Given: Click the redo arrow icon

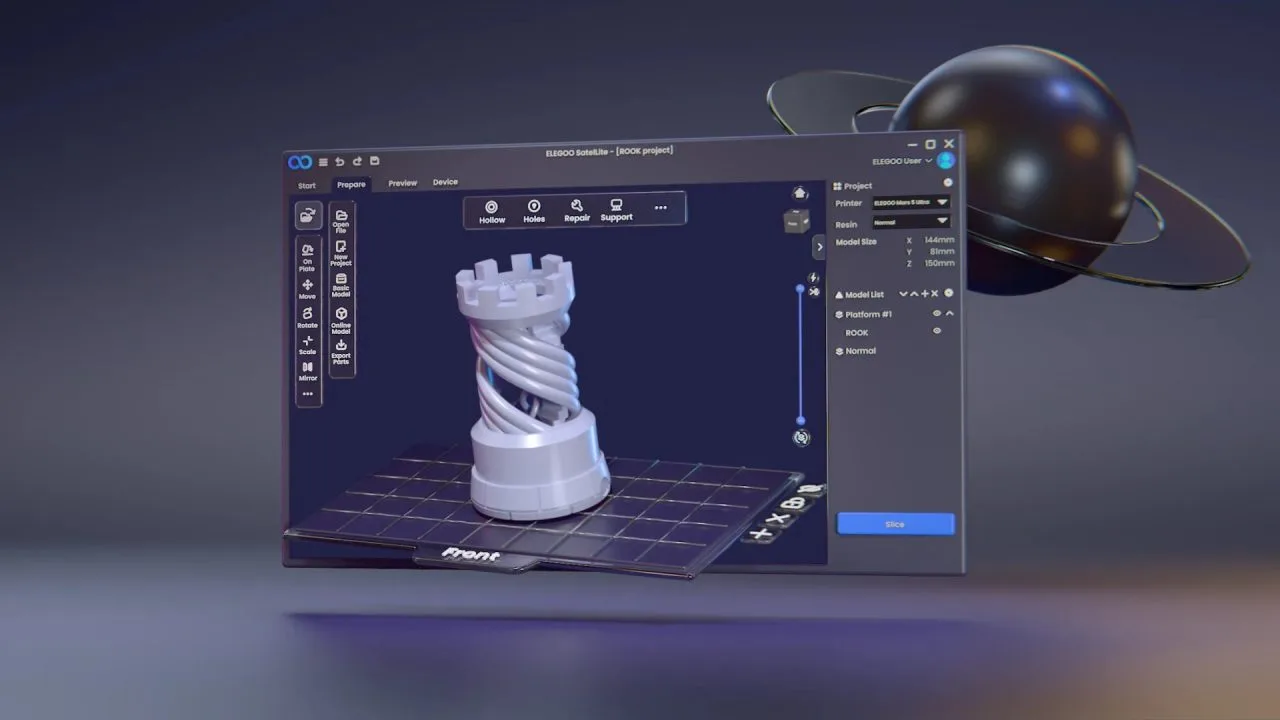Looking at the screenshot, I should tap(357, 161).
